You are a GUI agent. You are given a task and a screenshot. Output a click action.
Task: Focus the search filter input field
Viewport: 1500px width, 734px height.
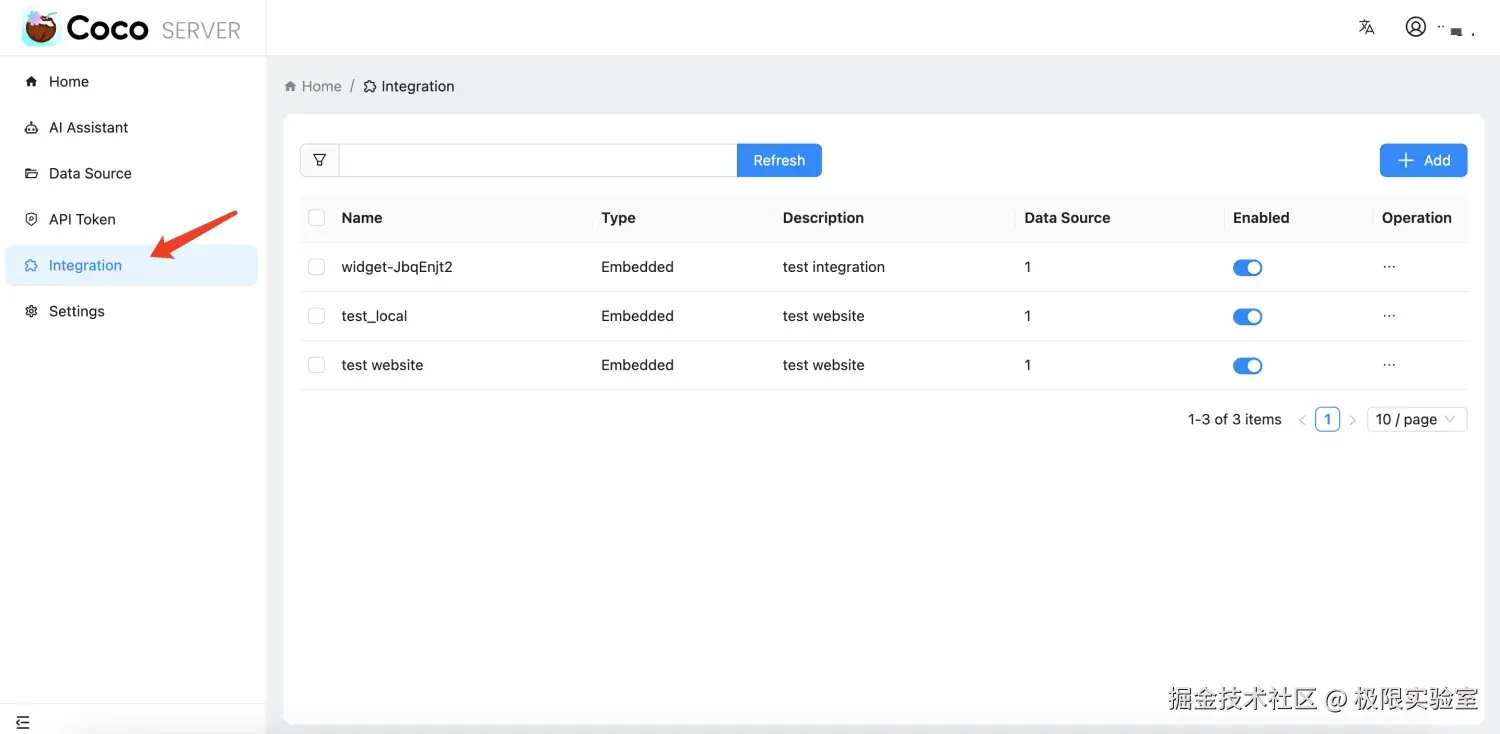tap(538, 160)
